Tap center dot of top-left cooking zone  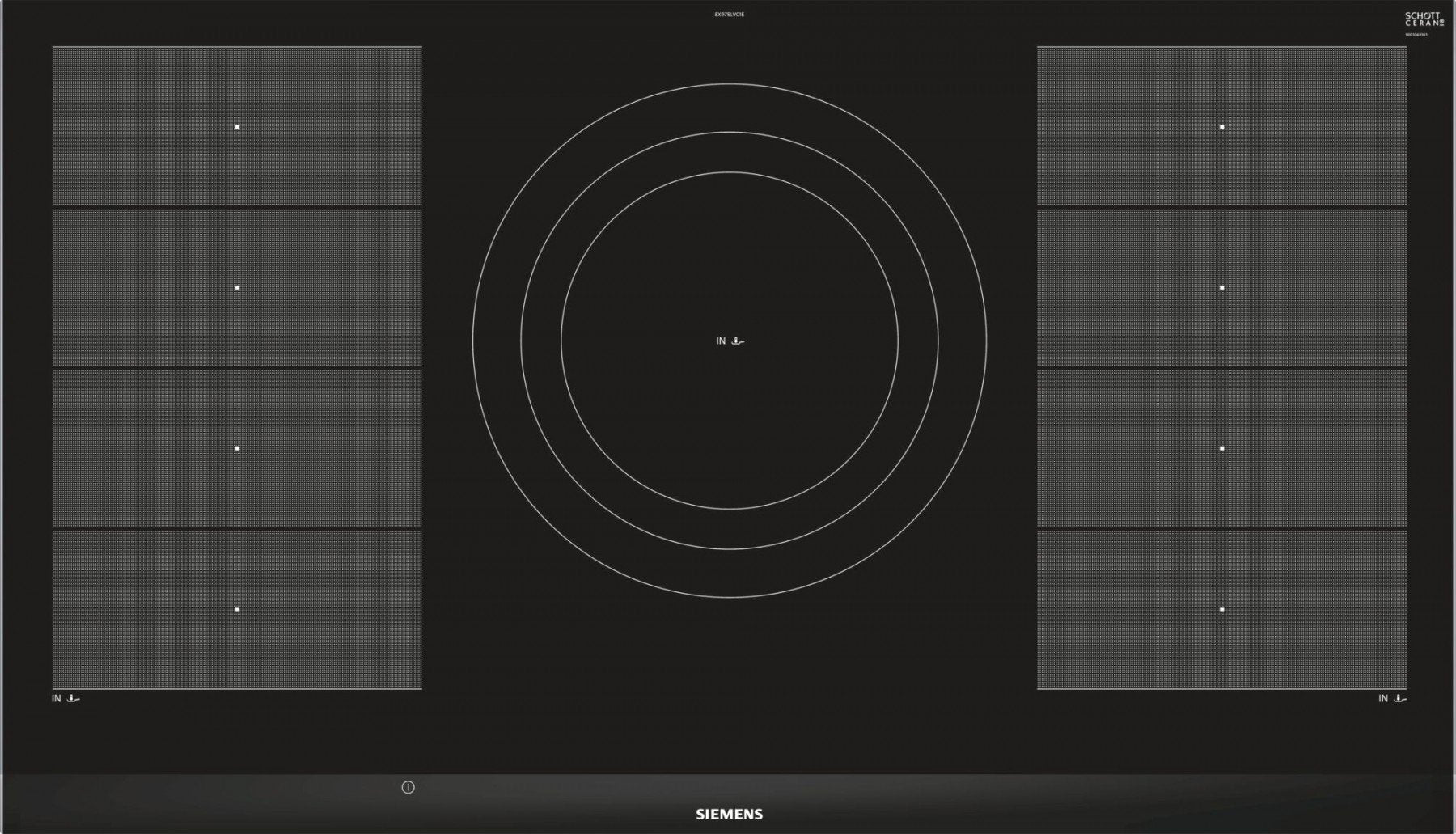coord(237,127)
